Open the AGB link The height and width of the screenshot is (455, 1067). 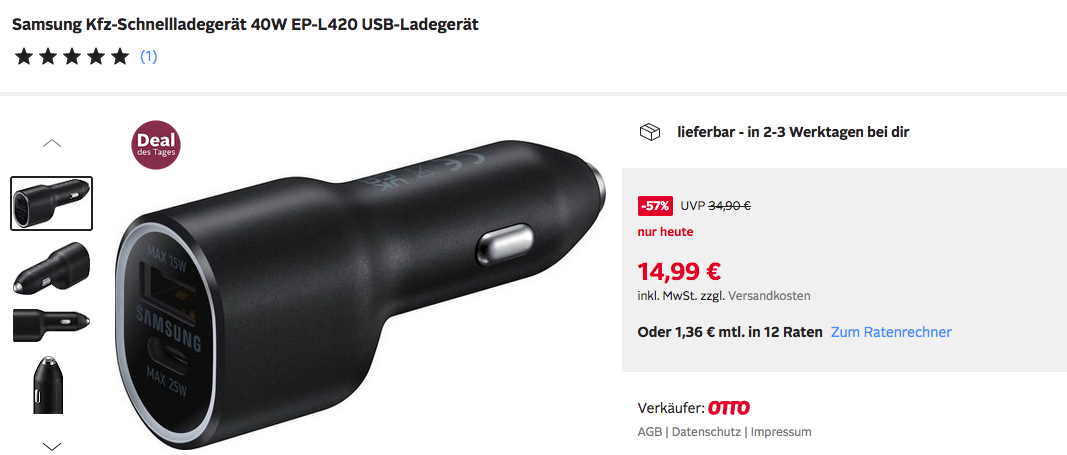649,432
